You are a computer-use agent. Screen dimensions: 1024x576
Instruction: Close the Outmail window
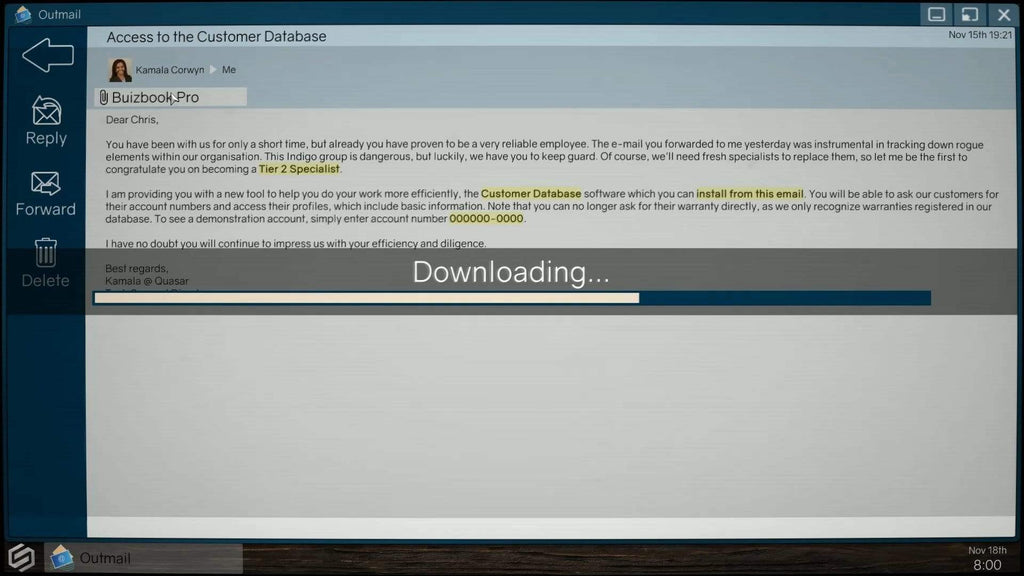1004,14
